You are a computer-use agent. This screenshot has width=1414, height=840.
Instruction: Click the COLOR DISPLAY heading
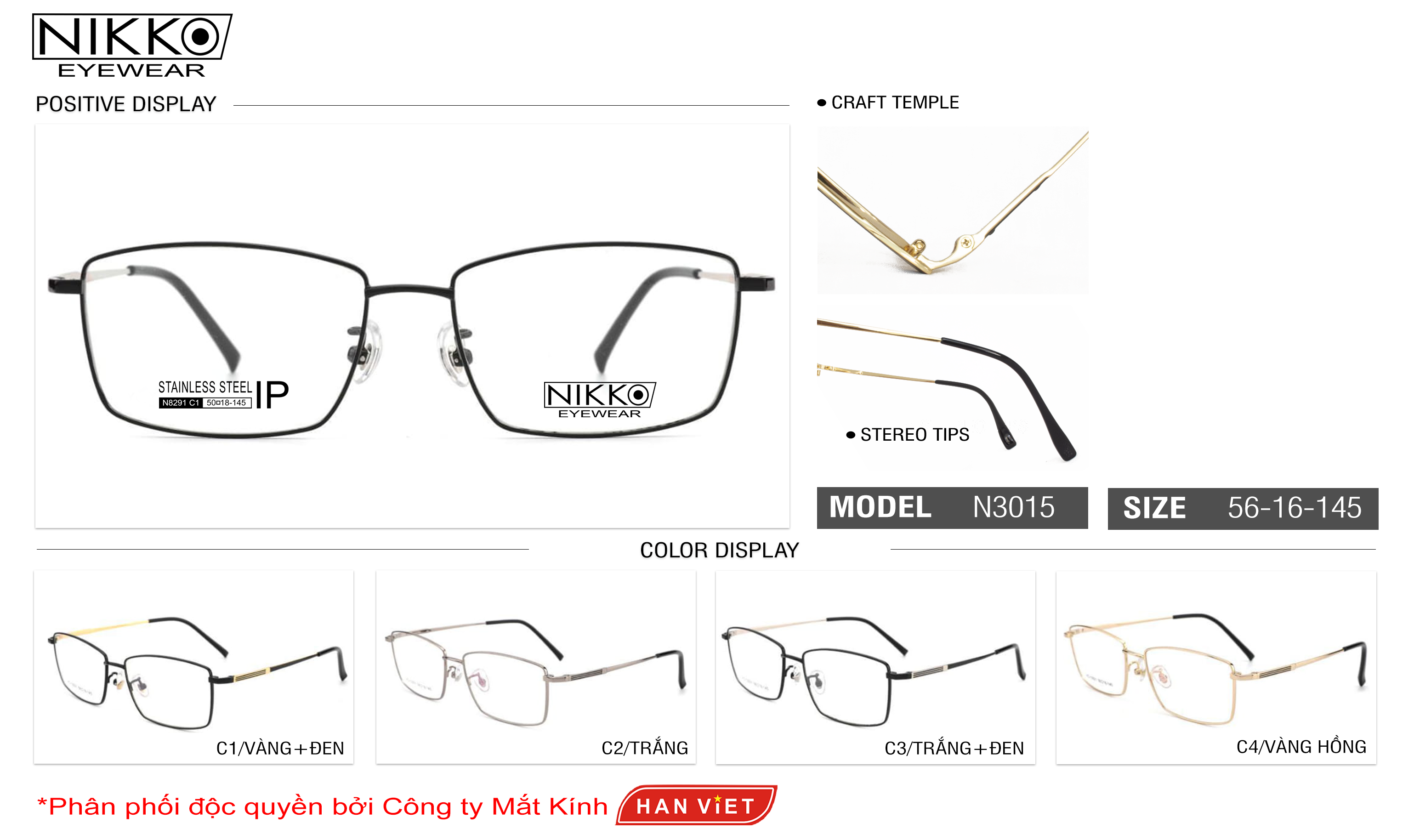pyautogui.click(x=719, y=550)
